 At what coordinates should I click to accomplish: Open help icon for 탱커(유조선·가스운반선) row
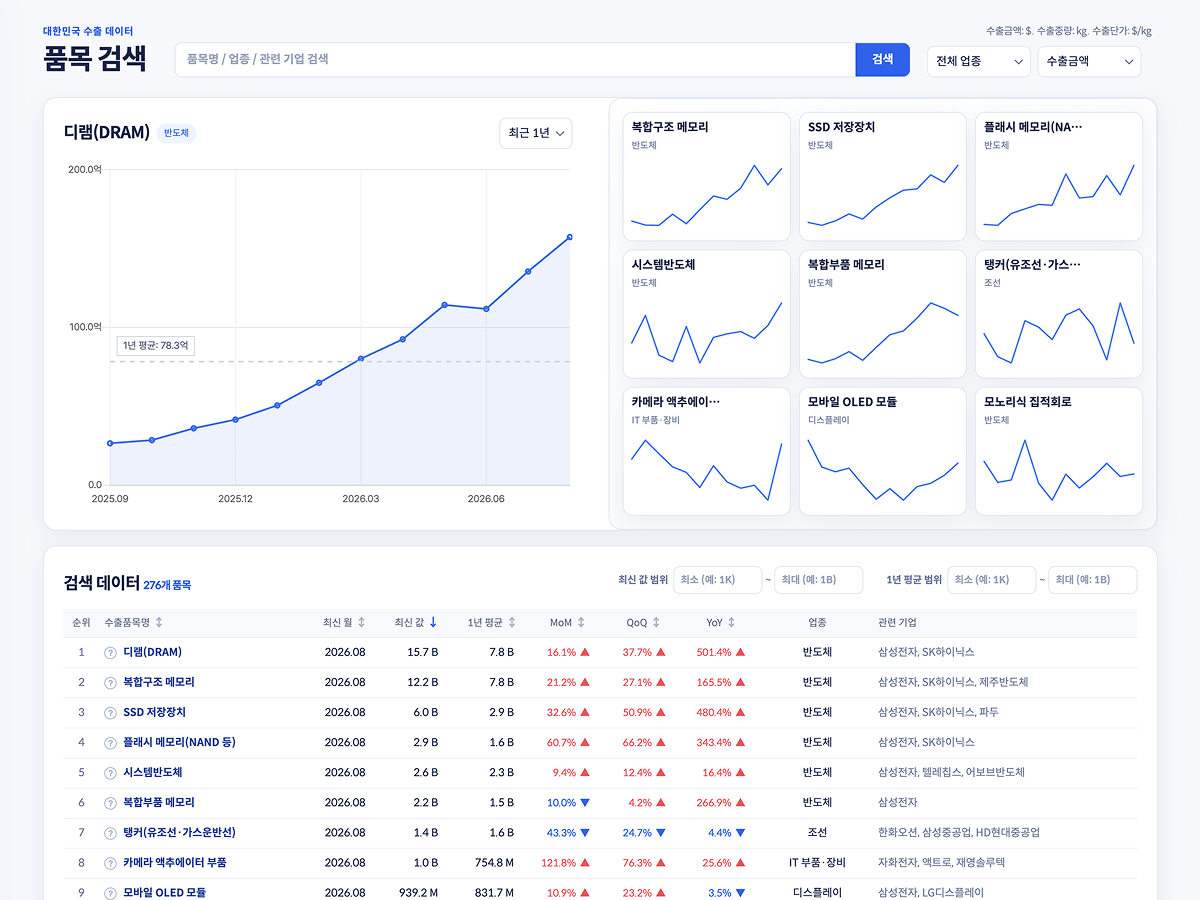111,832
